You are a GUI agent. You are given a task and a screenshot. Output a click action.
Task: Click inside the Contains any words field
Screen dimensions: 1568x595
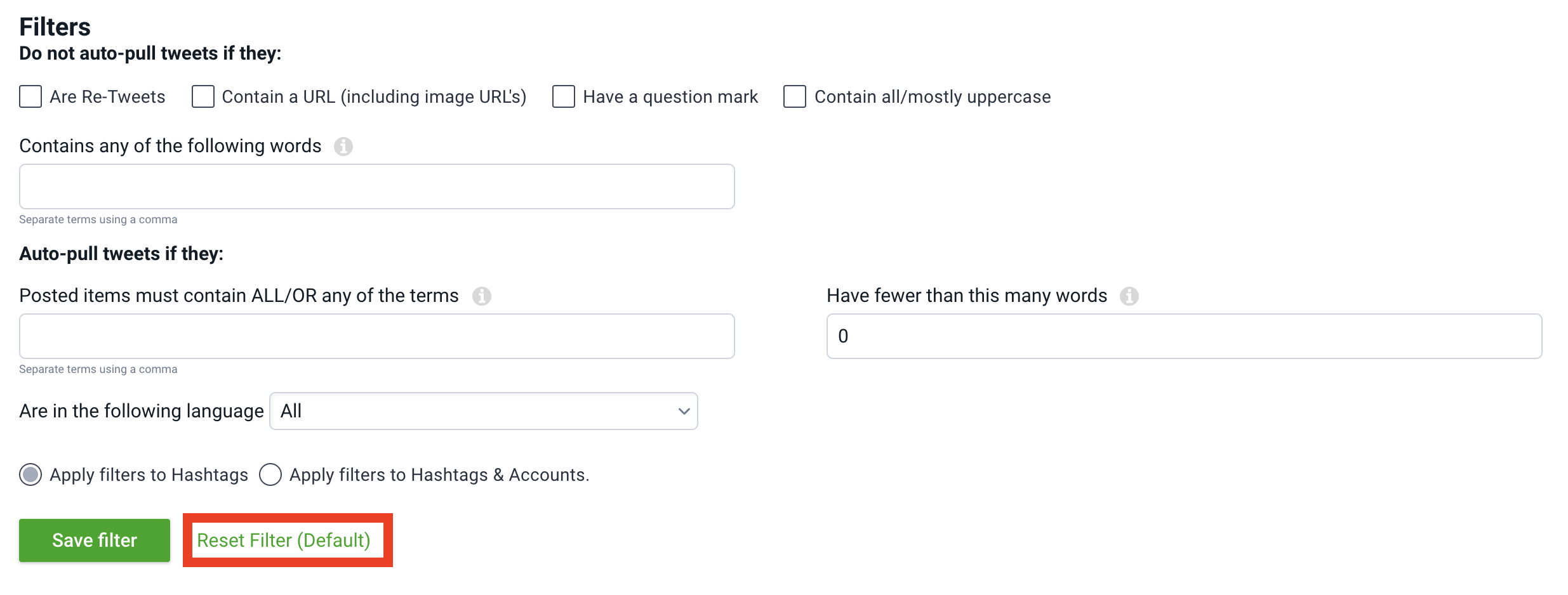click(x=376, y=186)
